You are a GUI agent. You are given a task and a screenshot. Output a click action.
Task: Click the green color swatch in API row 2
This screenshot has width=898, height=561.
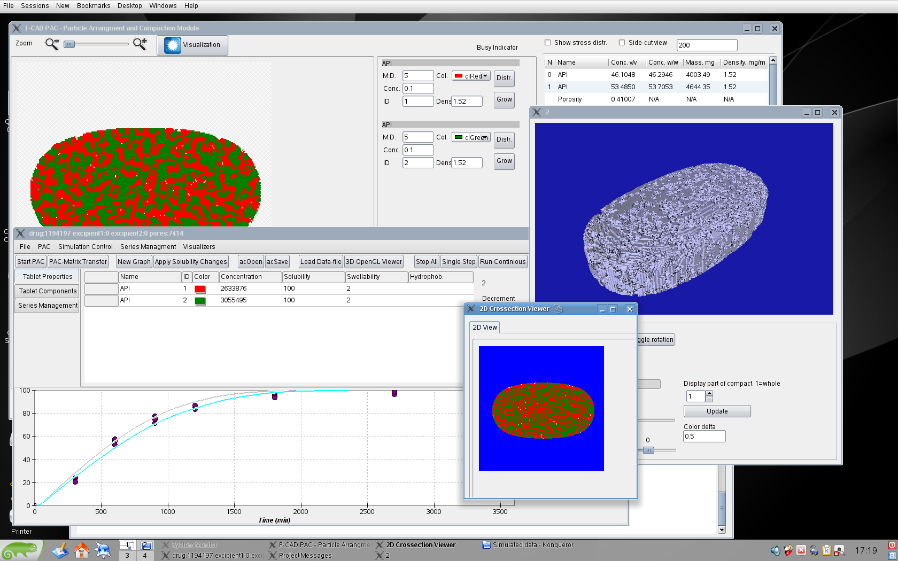tap(200, 301)
